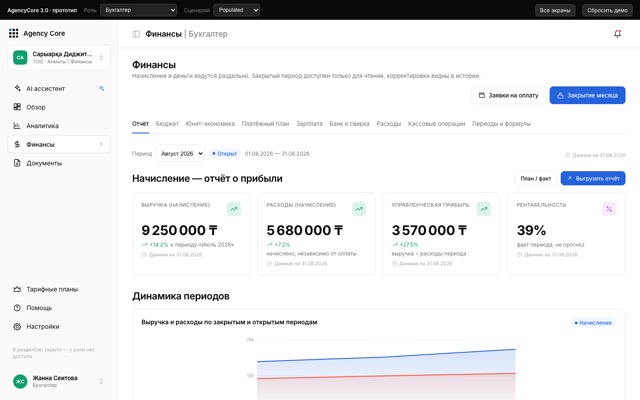Click the Сбросить демо button
This screenshot has height=400, width=640.
pos(607,10)
